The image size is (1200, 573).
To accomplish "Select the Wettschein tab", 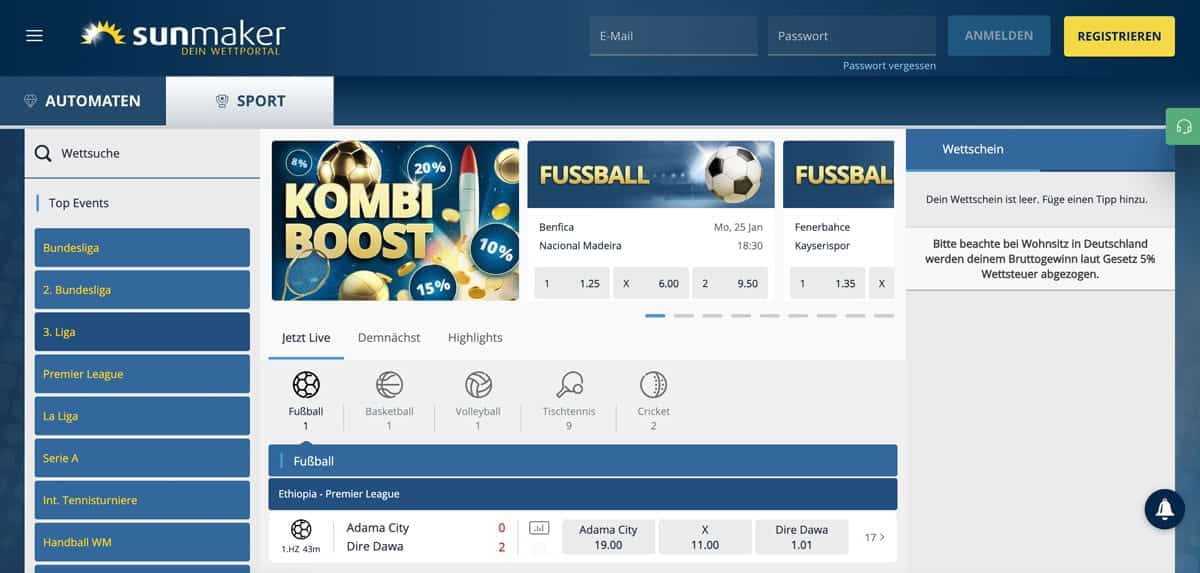I will click(973, 149).
